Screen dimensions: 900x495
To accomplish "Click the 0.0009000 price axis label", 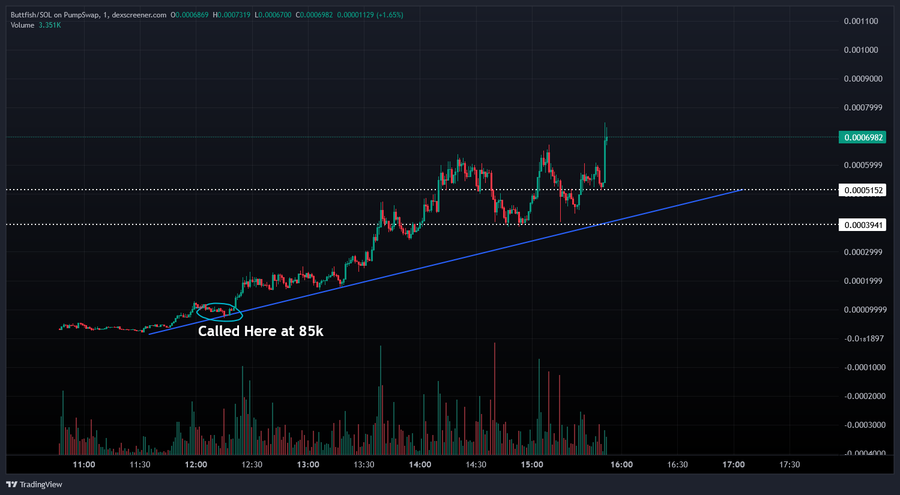I will point(863,79).
